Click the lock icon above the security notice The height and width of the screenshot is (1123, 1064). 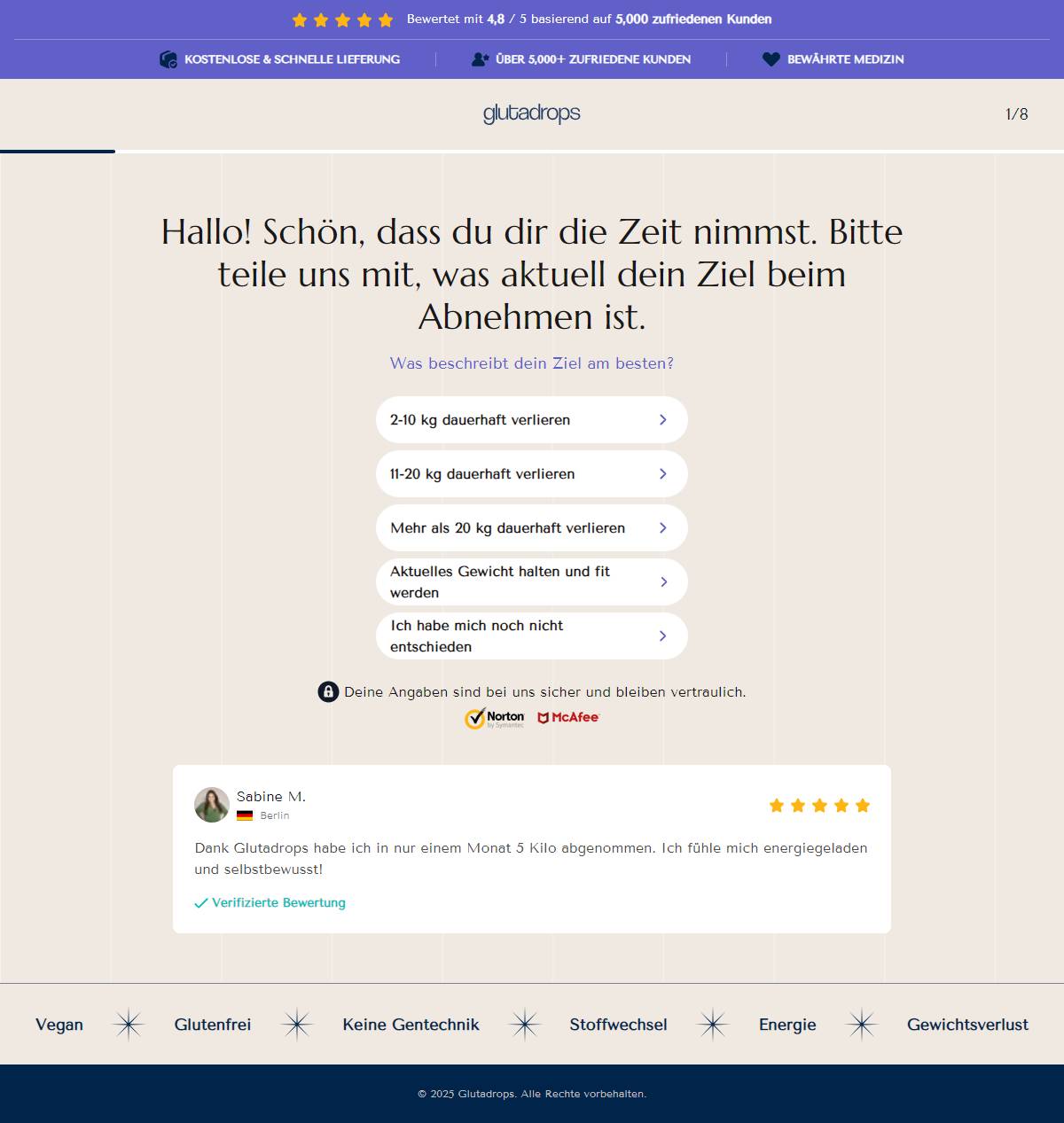[328, 692]
